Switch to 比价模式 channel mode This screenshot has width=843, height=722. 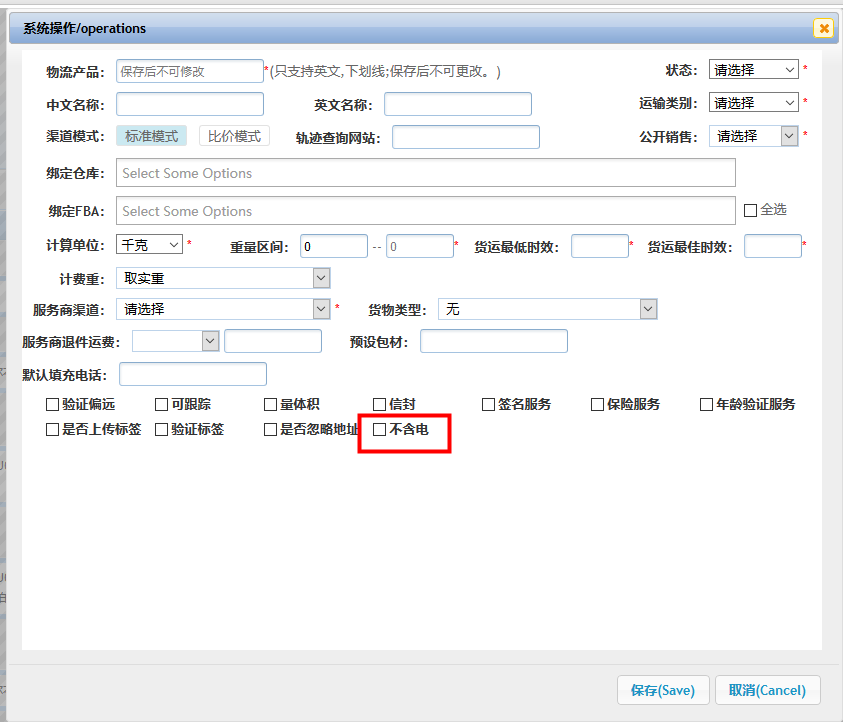tap(234, 136)
